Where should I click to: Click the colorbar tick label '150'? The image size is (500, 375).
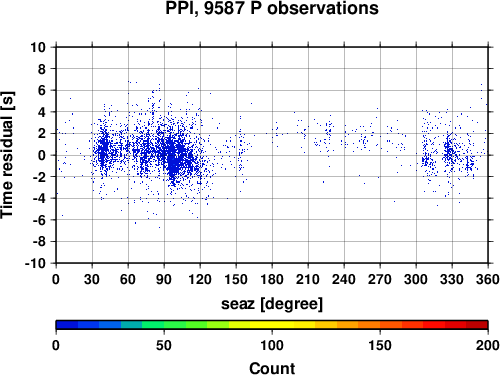point(380,345)
